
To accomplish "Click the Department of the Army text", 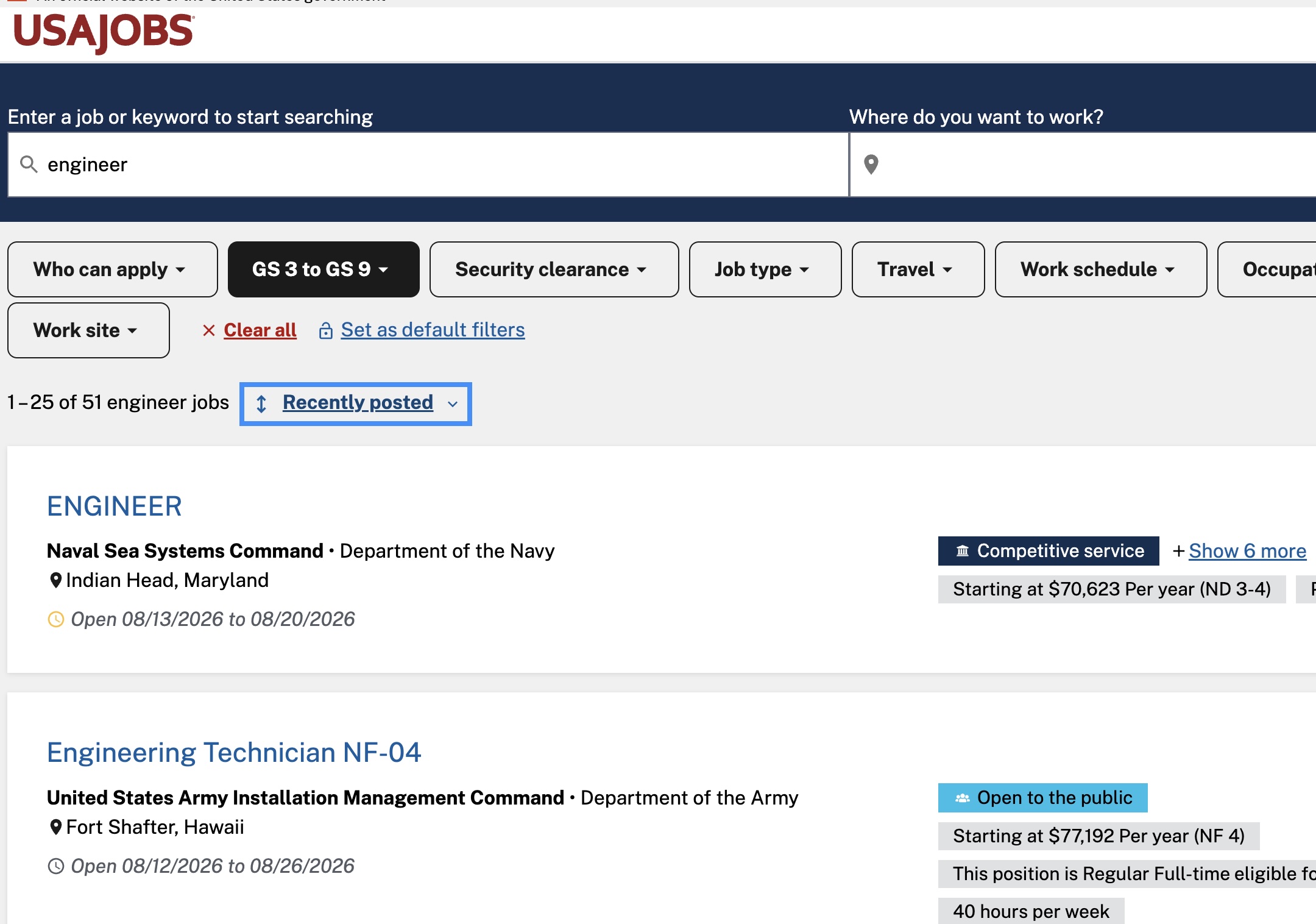I will click(x=690, y=798).
